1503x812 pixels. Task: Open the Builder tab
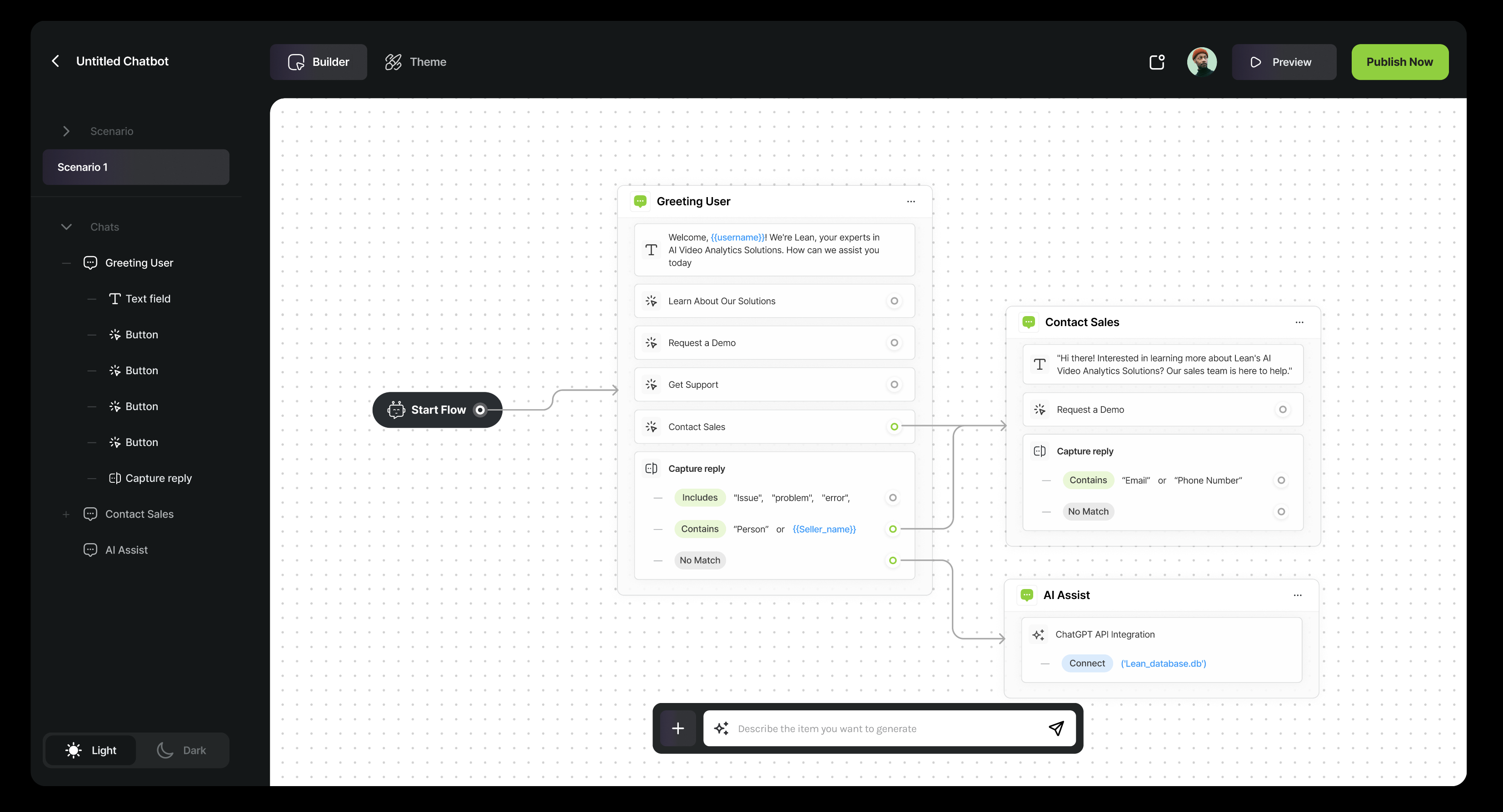coord(319,62)
